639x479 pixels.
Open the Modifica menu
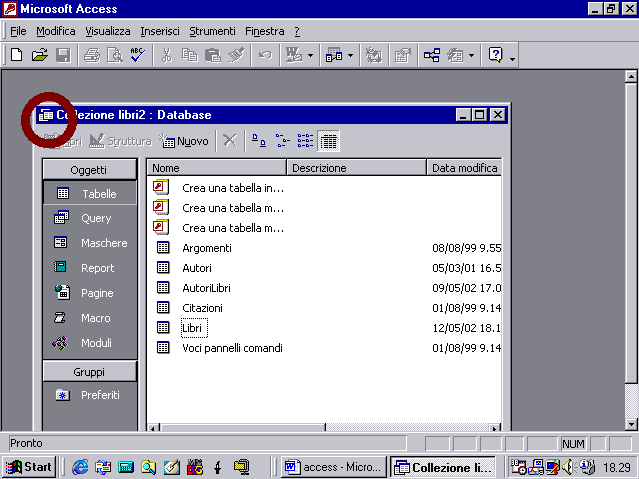[56, 31]
